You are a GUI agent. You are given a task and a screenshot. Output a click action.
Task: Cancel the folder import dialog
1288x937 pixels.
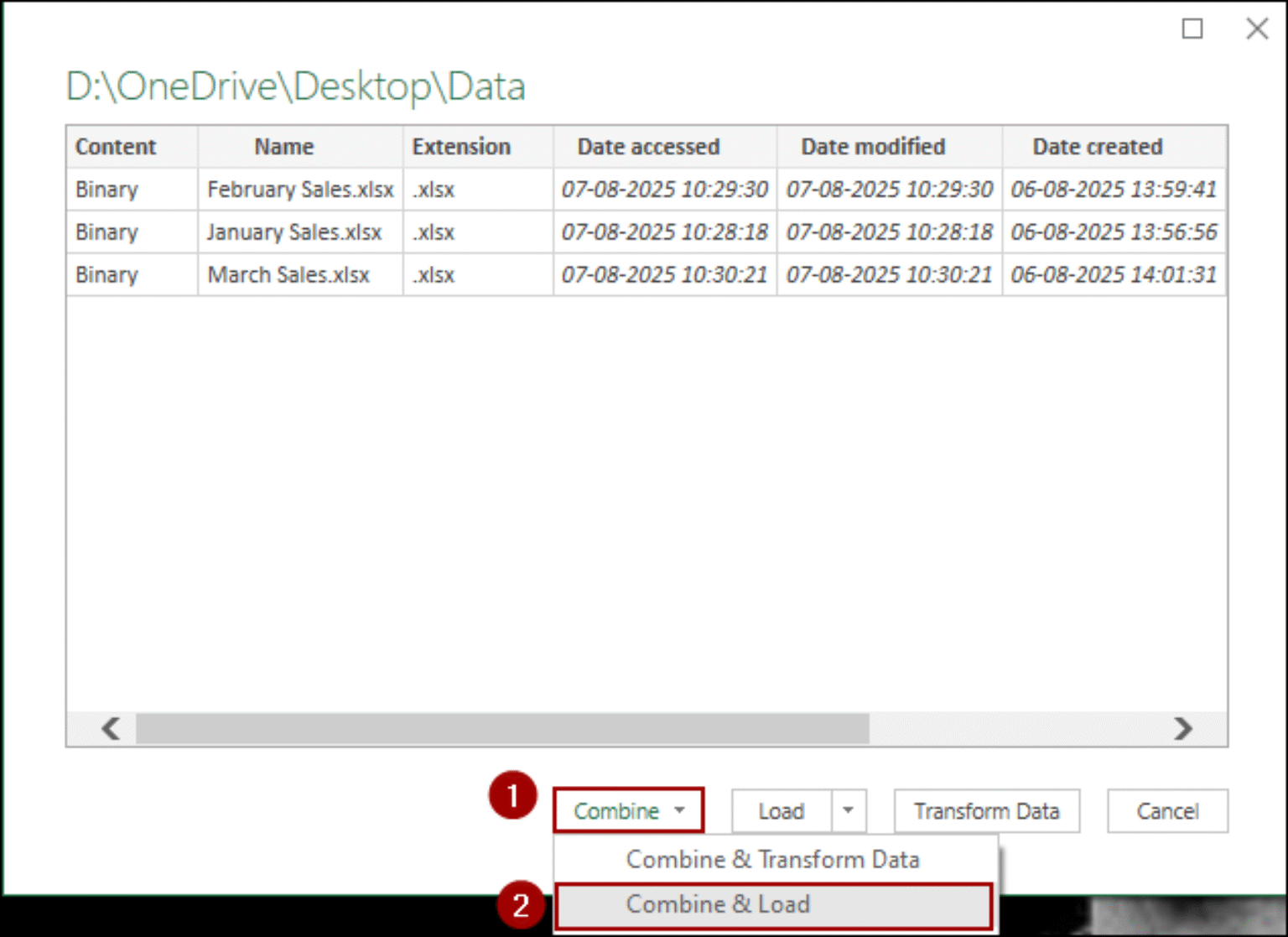click(x=1166, y=810)
